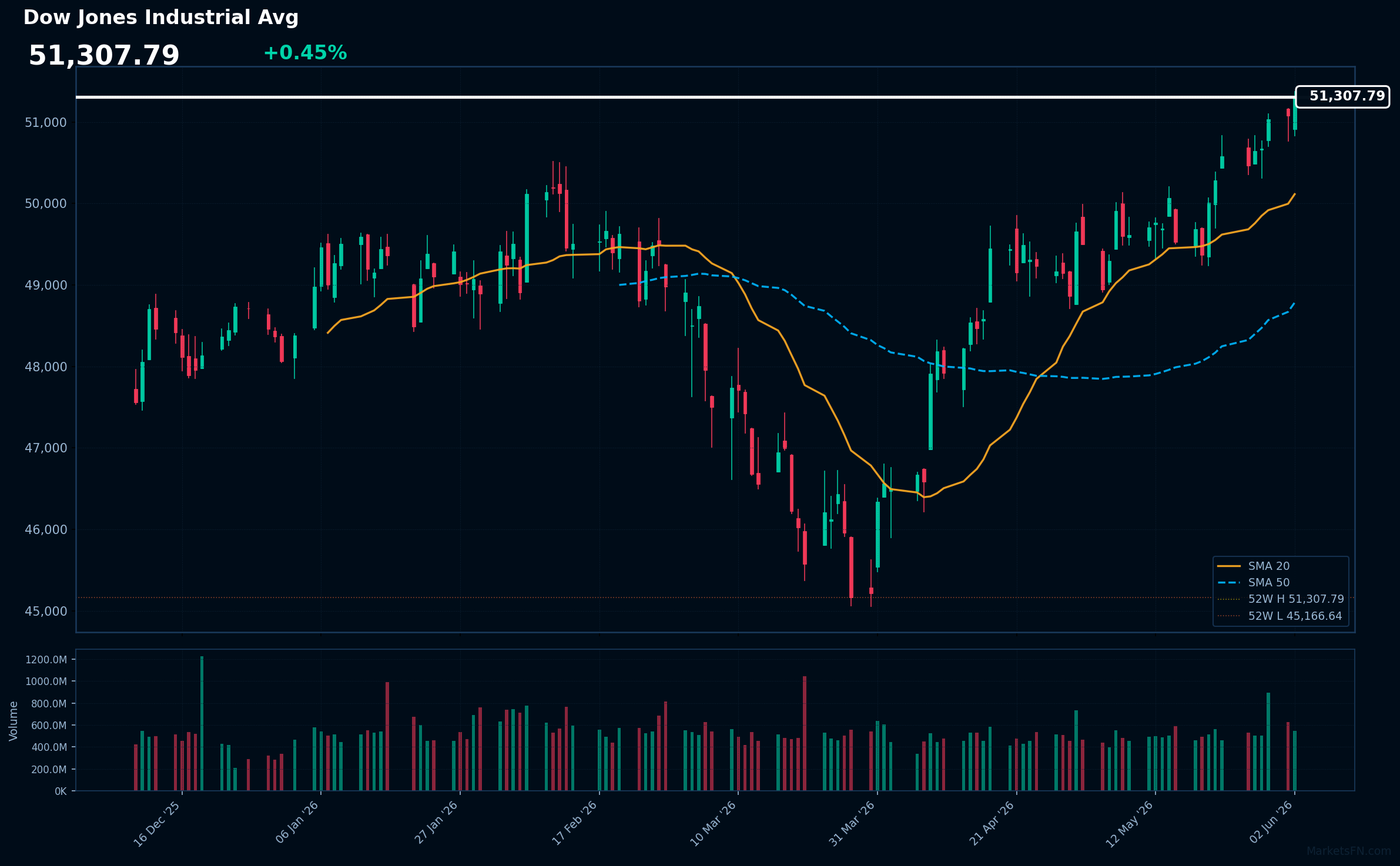
Task: Click the headline price 51,307.79
Action: pyautogui.click(x=104, y=56)
